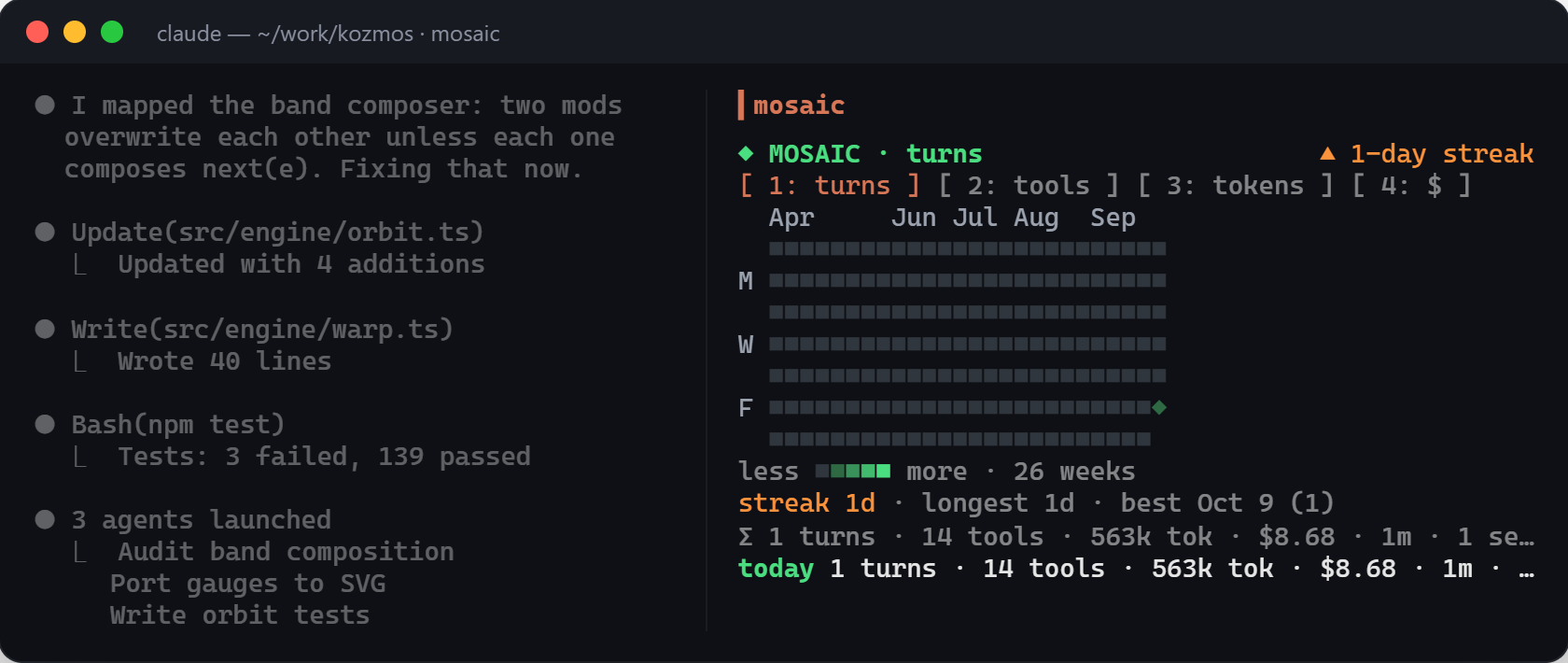Viewport: 1568px width, 663px height.
Task: Click 'streak 1d' stat
Action: [x=806, y=503]
